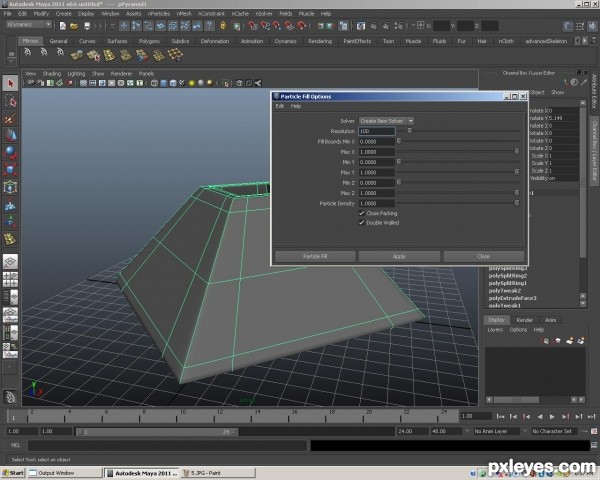Click the Particle Fill button

315,256
